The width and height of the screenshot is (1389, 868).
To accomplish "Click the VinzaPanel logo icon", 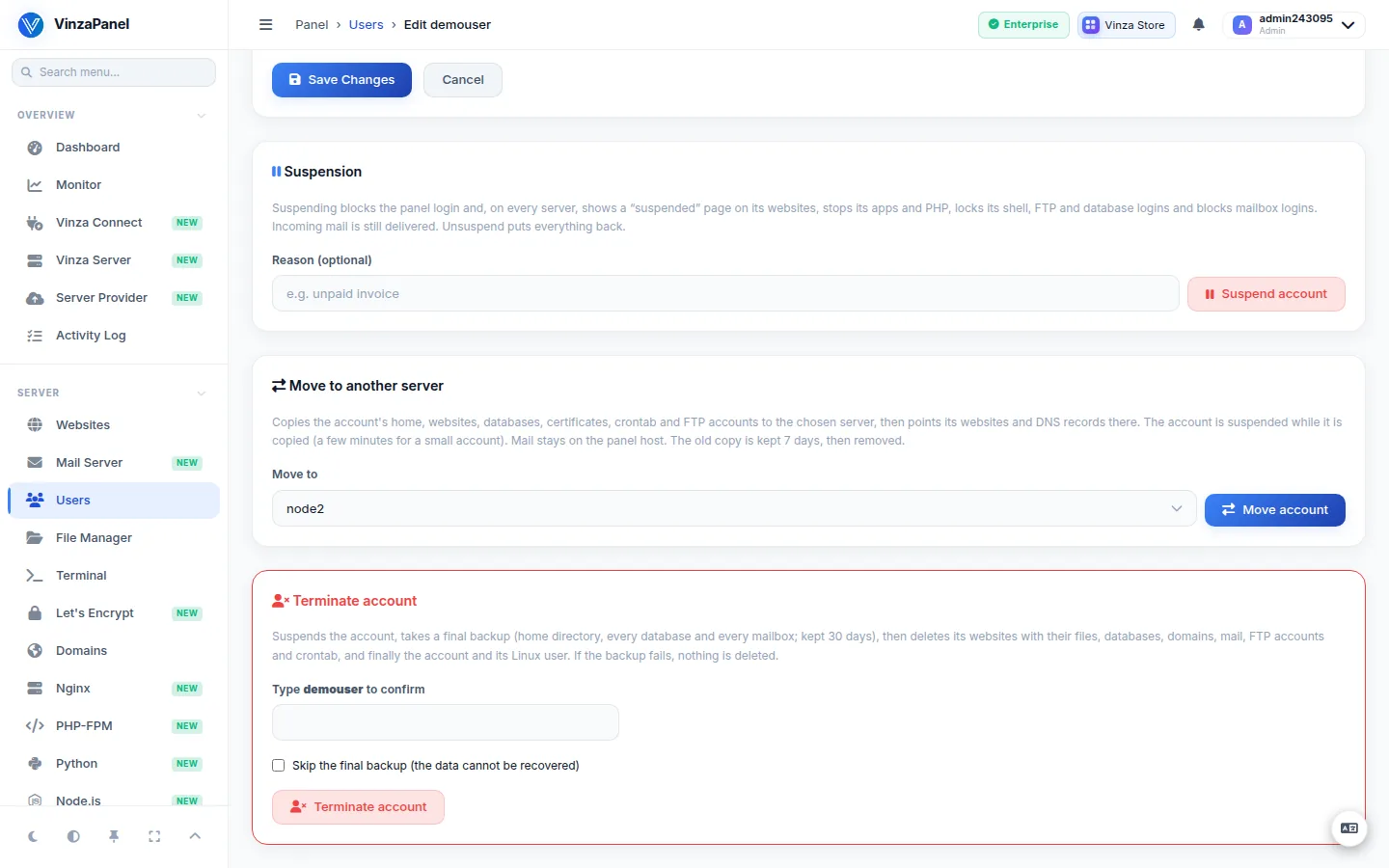I will tap(31, 25).
